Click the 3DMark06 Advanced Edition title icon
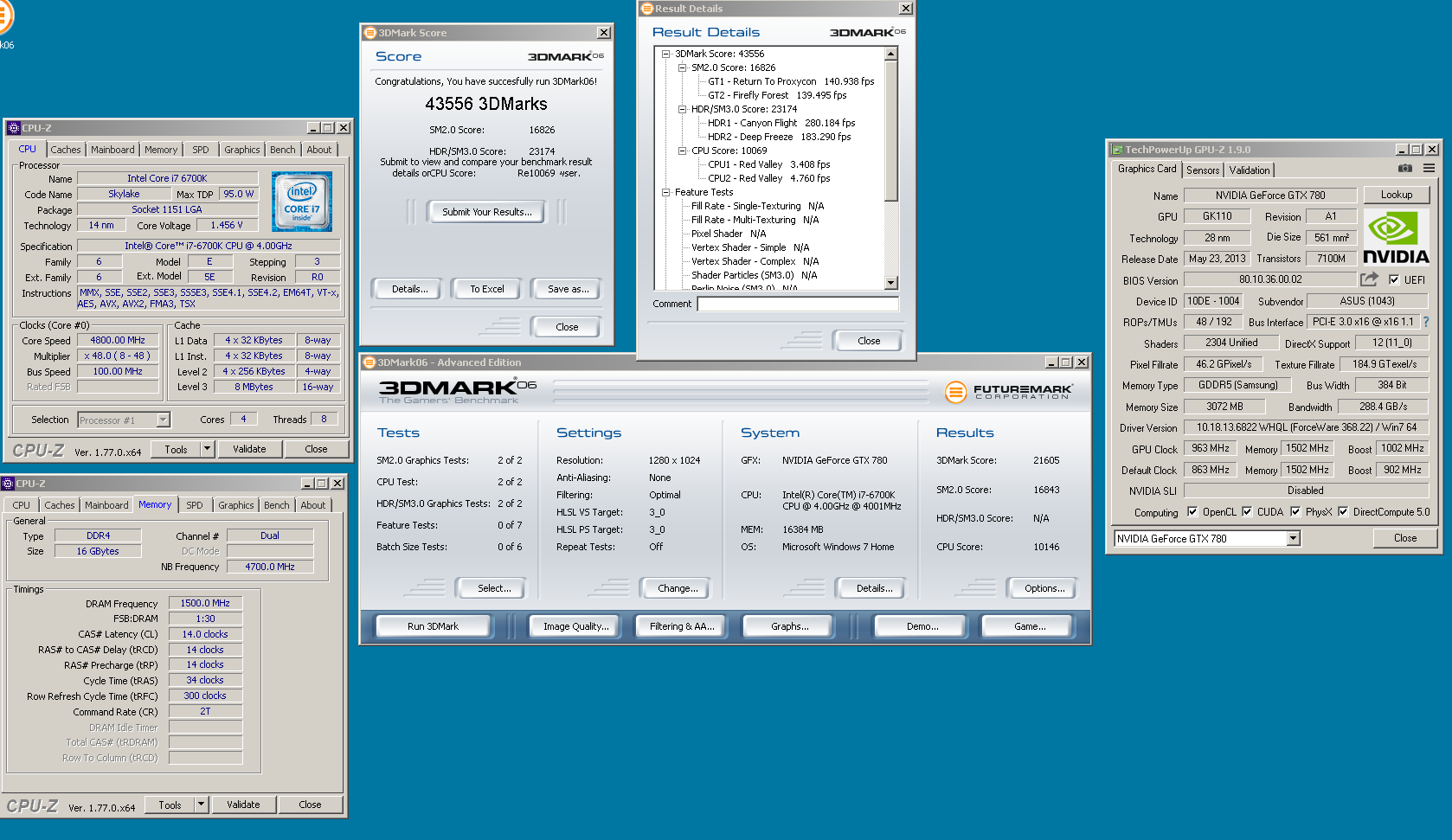Screen dimensions: 1452x840 pos(369,362)
